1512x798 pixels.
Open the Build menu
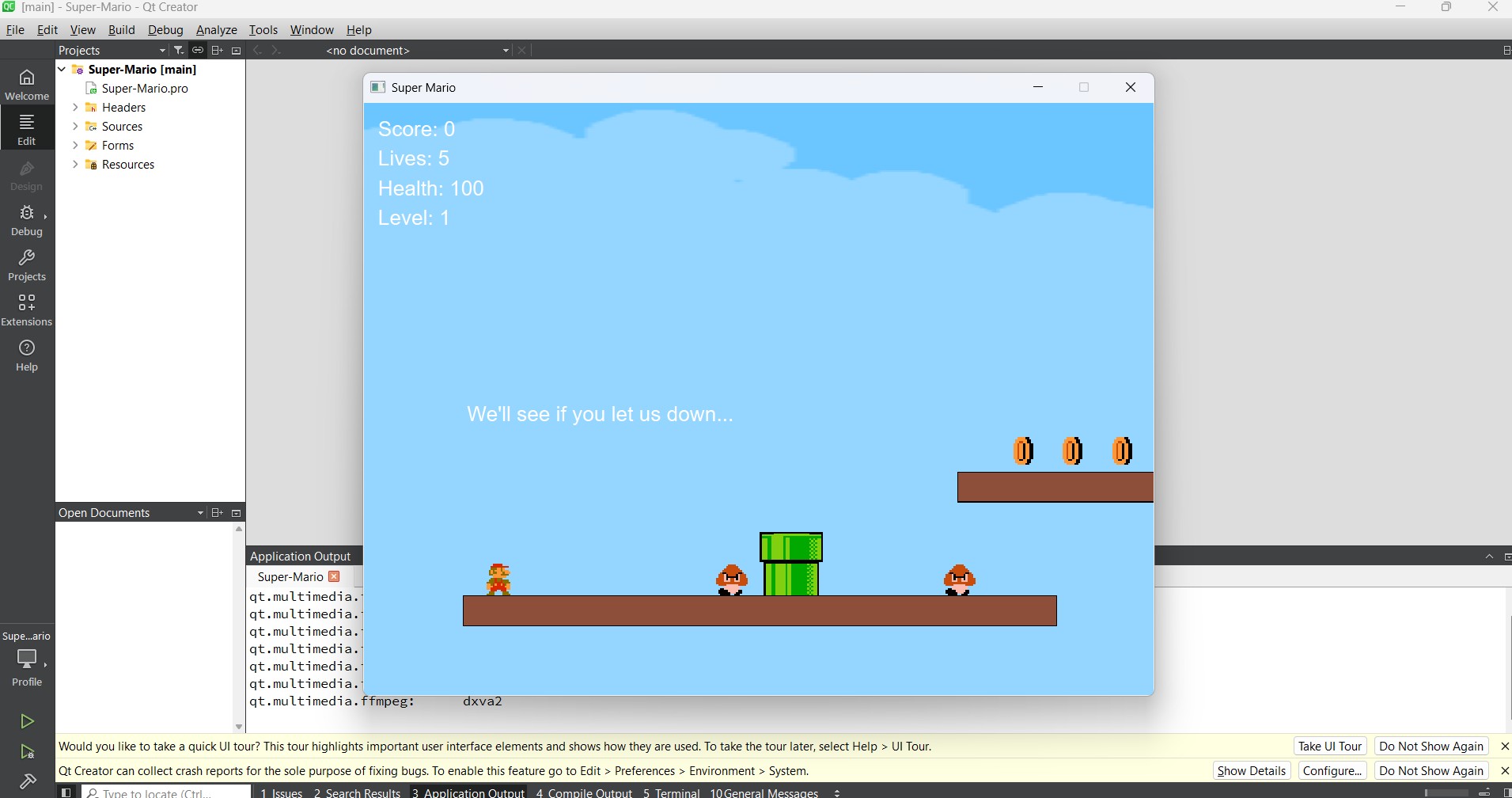pos(121,29)
